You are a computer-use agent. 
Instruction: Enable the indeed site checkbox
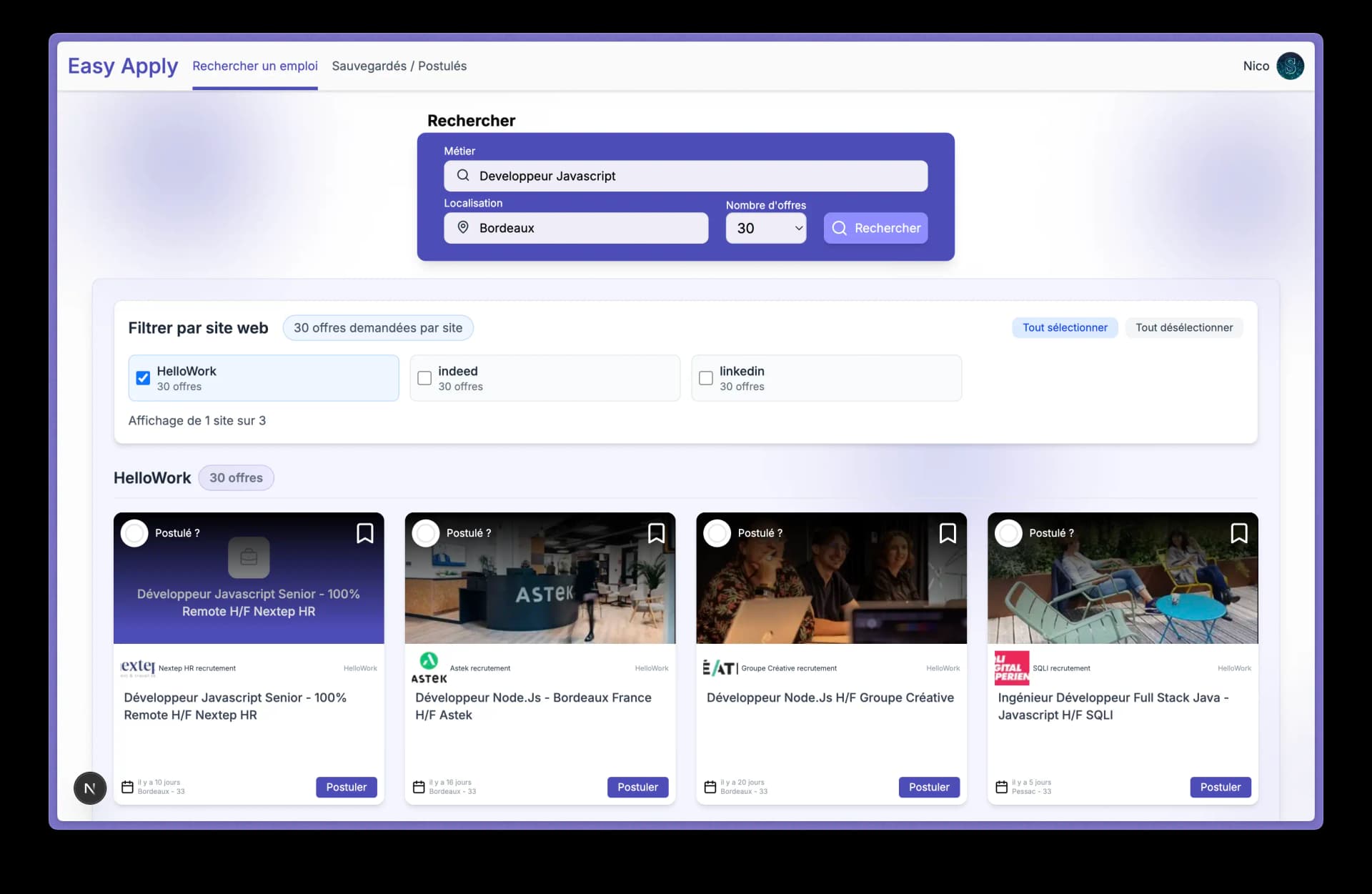[424, 378]
